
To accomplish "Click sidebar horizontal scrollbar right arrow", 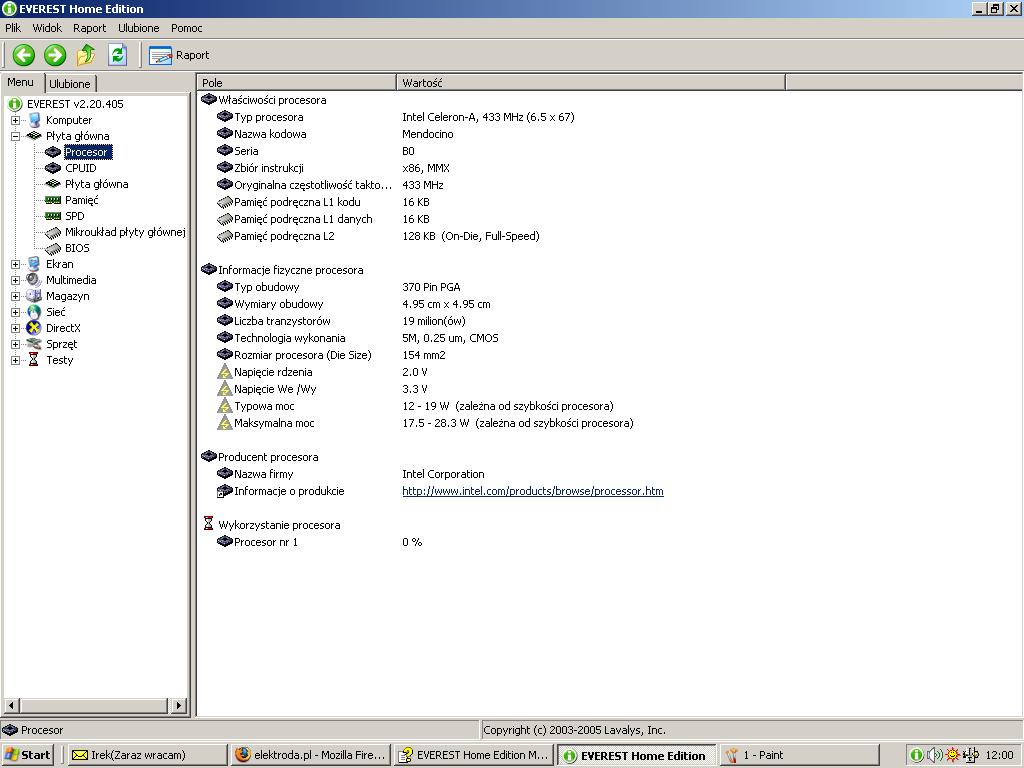I will 179,705.
